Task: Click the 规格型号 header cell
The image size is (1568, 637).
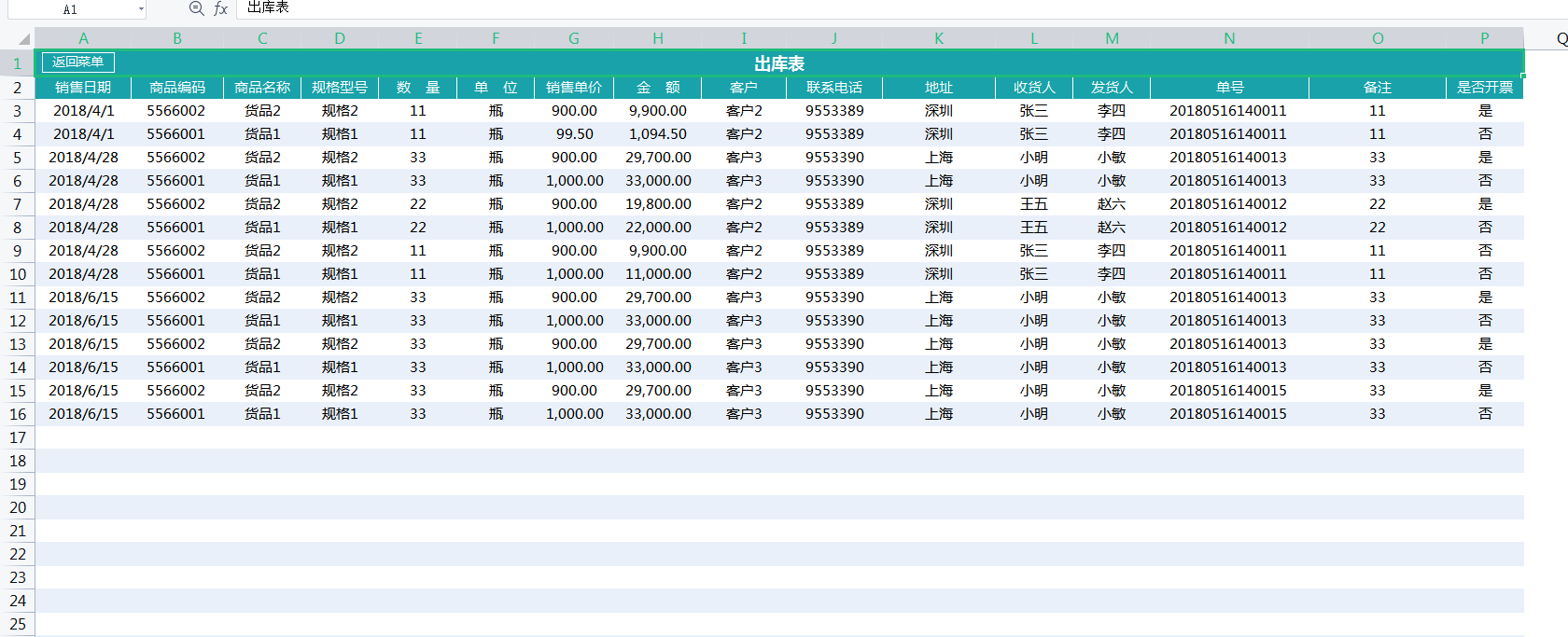Action: click(340, 87)
